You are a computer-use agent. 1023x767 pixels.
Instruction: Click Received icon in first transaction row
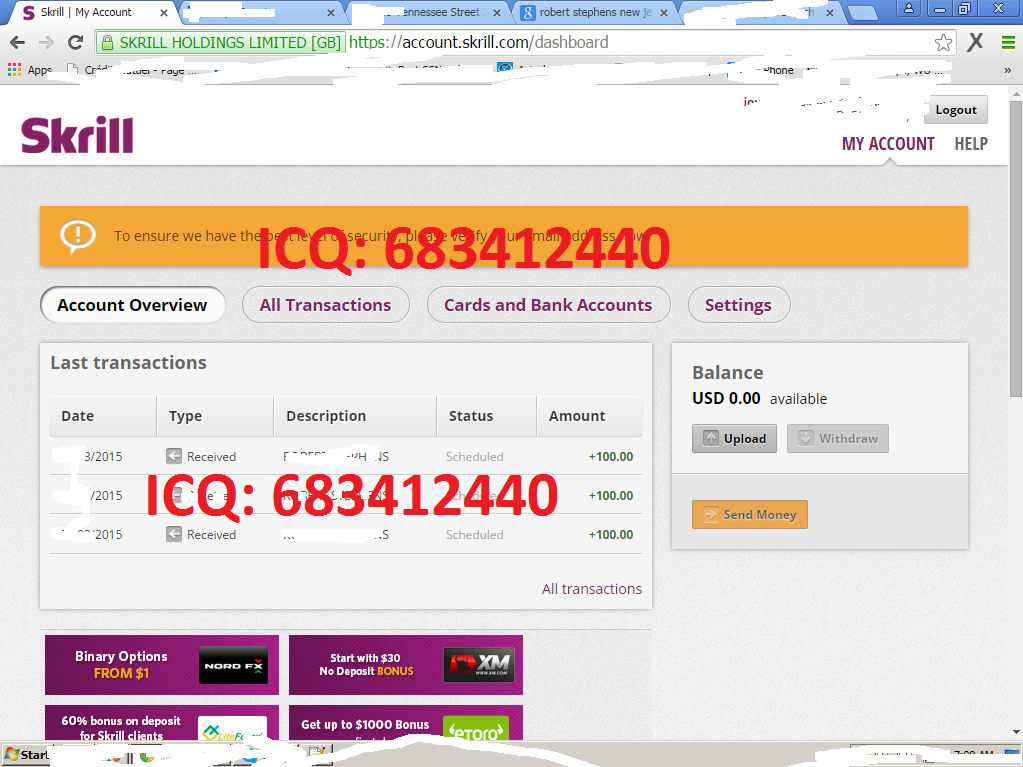[x=174, y=456]
